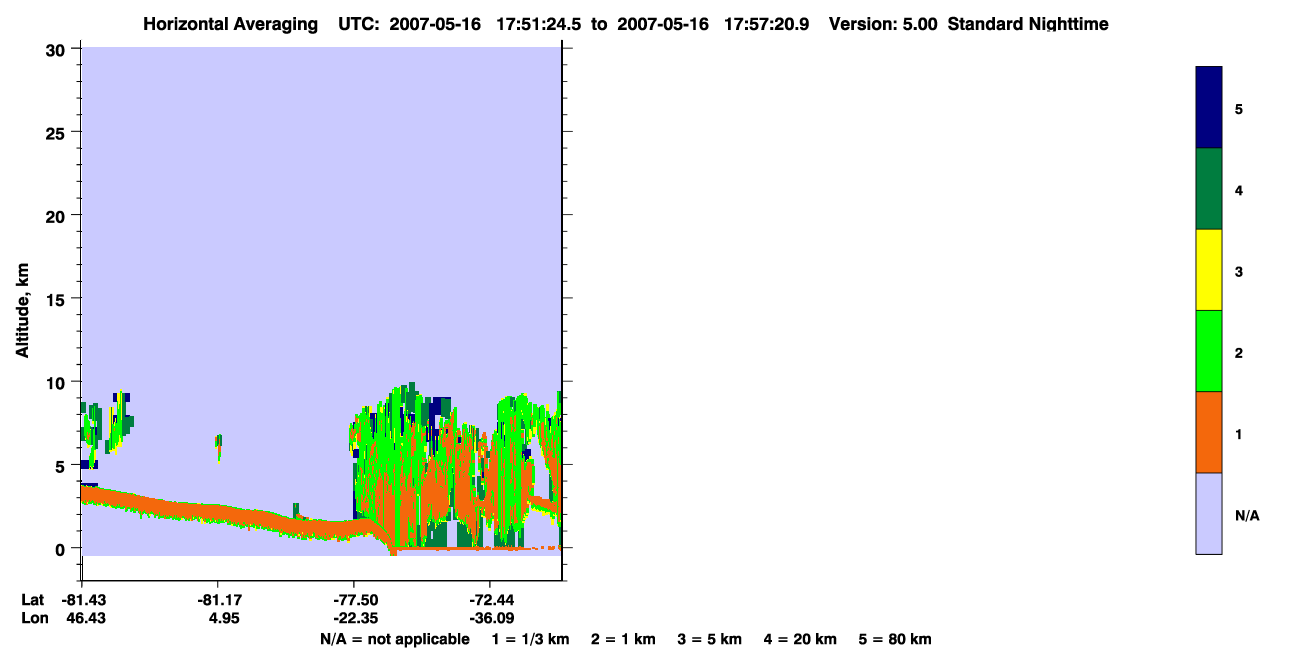Image resolution: width=1300 pixels, height=667 pixels.
Task: Click the altitude tick label 15
Action: 58,299
